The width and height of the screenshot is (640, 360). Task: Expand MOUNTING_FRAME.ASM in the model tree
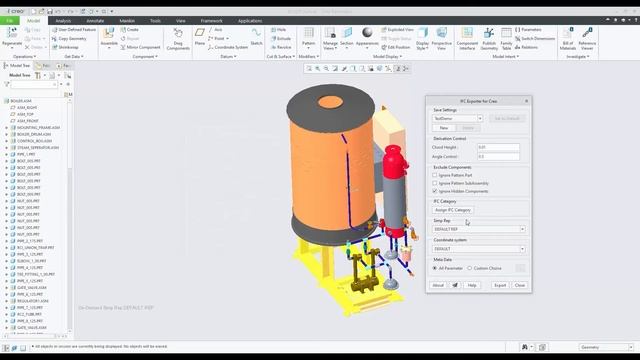tap(6, 128)
